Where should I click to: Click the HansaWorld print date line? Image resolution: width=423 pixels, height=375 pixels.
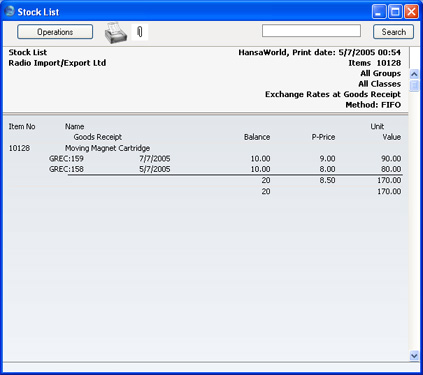[319, 52]
